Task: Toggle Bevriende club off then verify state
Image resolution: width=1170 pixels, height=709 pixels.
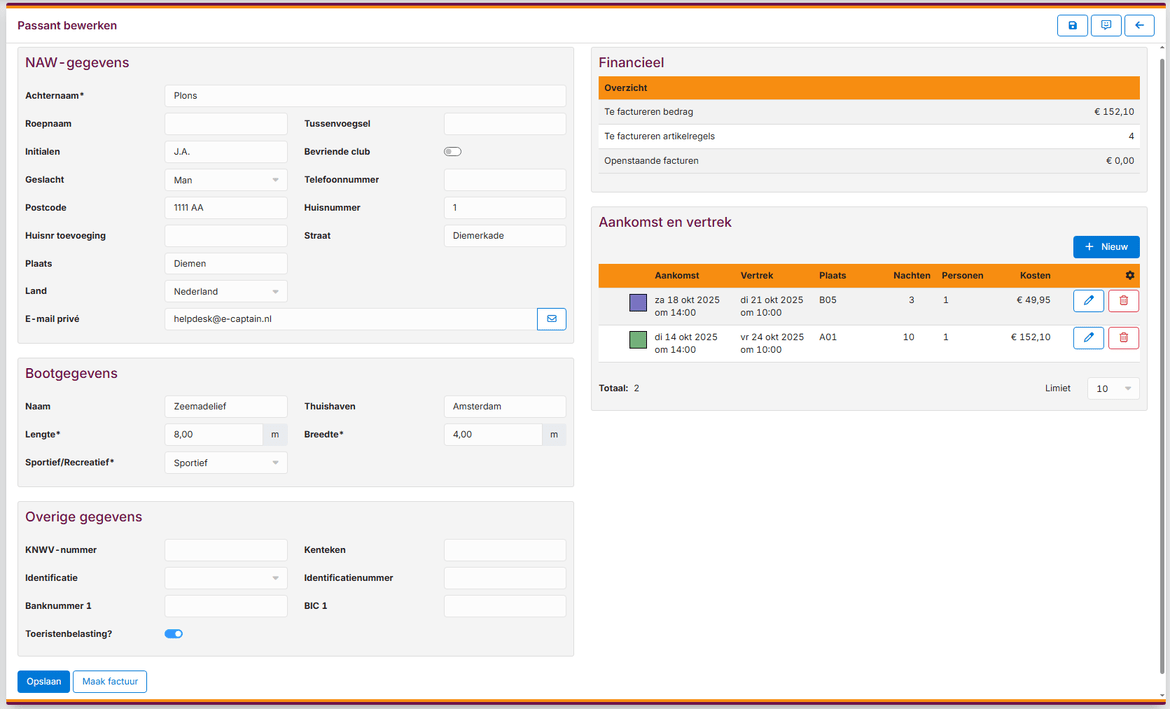Action: [x=452, y=151]
